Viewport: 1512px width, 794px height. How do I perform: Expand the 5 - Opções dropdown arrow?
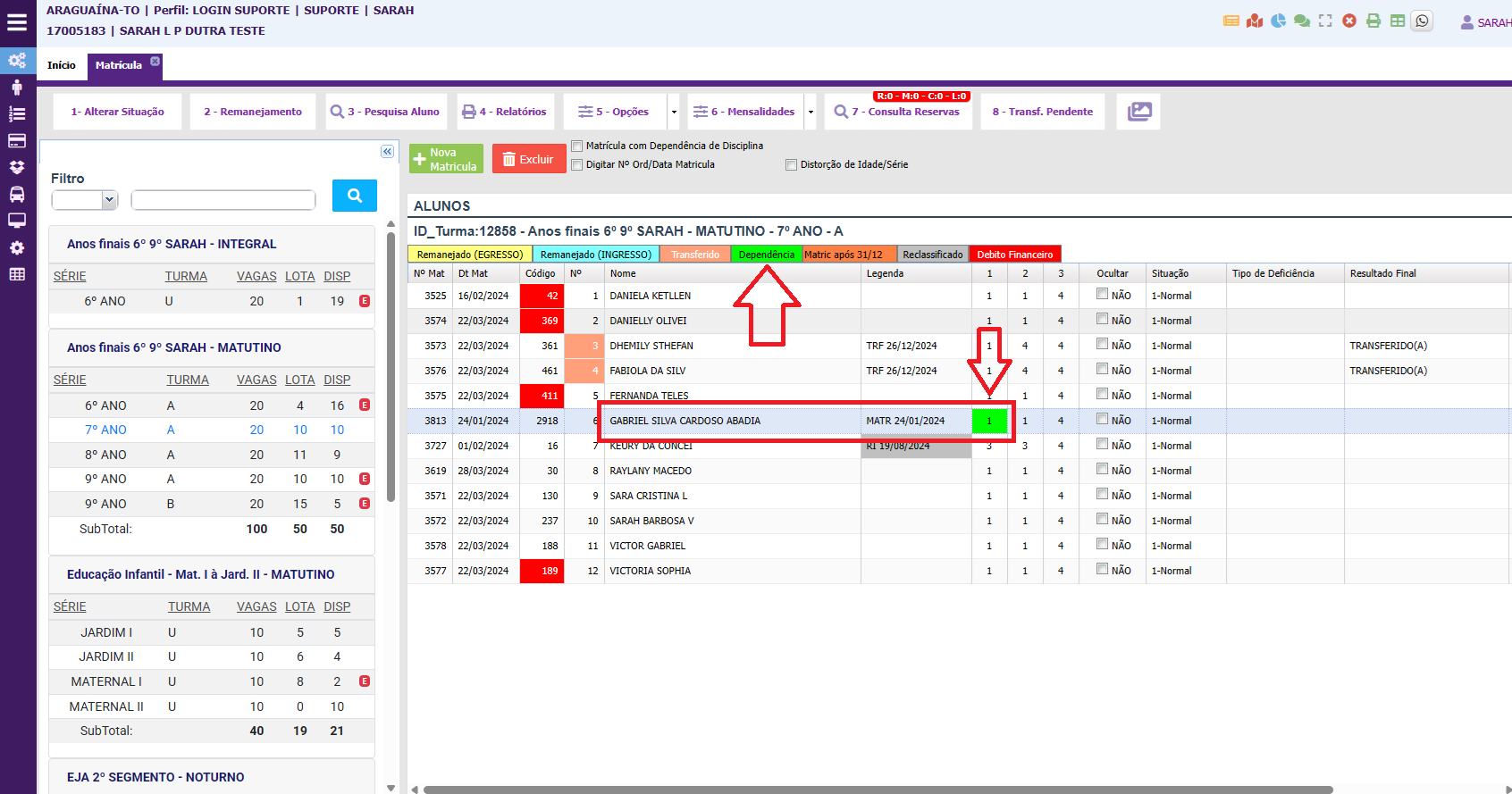(674, 112)
